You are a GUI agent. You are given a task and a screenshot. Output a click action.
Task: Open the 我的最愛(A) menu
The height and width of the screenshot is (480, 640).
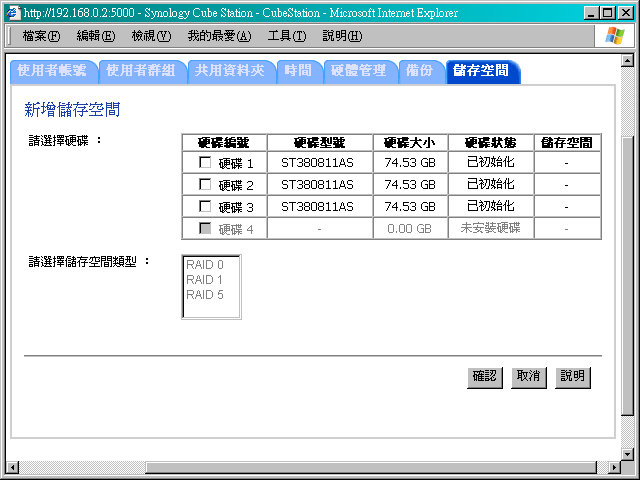[x=219, y=36]
